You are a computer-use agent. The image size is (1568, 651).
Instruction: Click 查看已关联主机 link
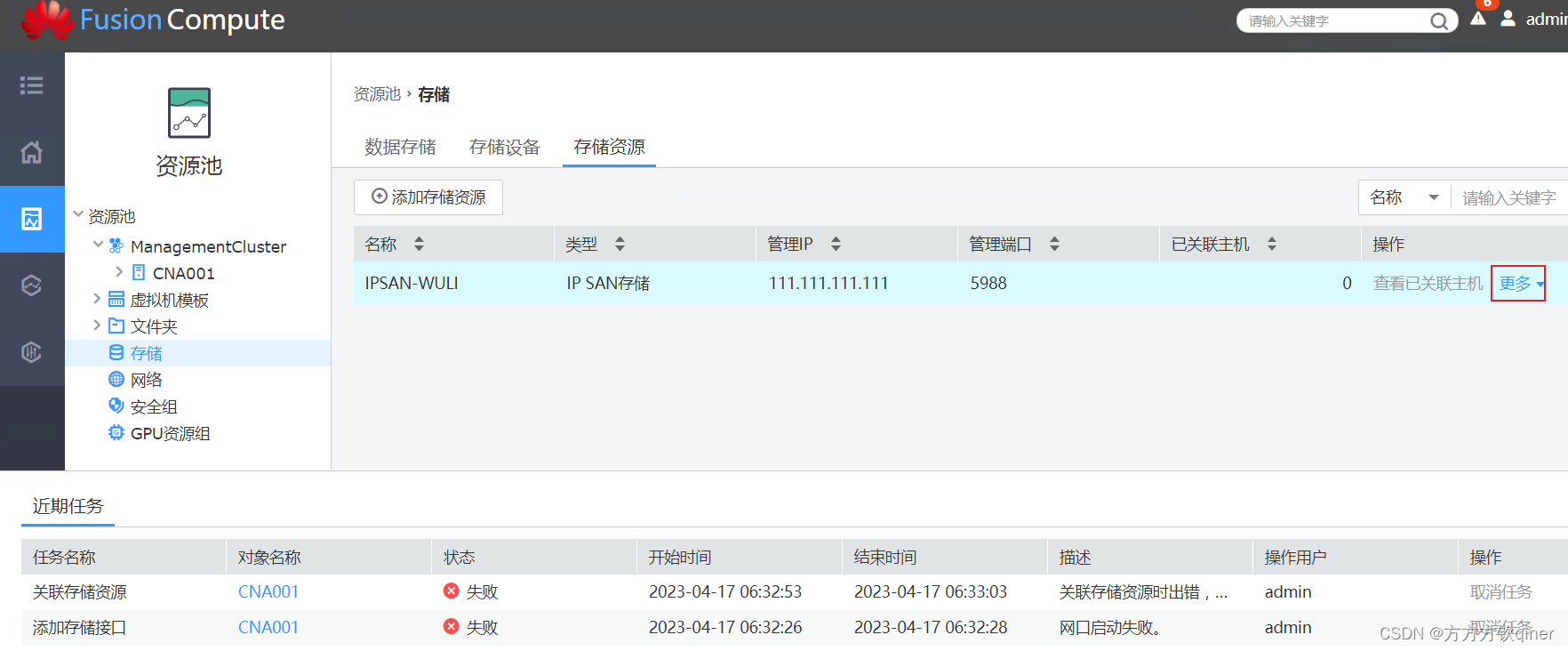[x=1428, y=283]
